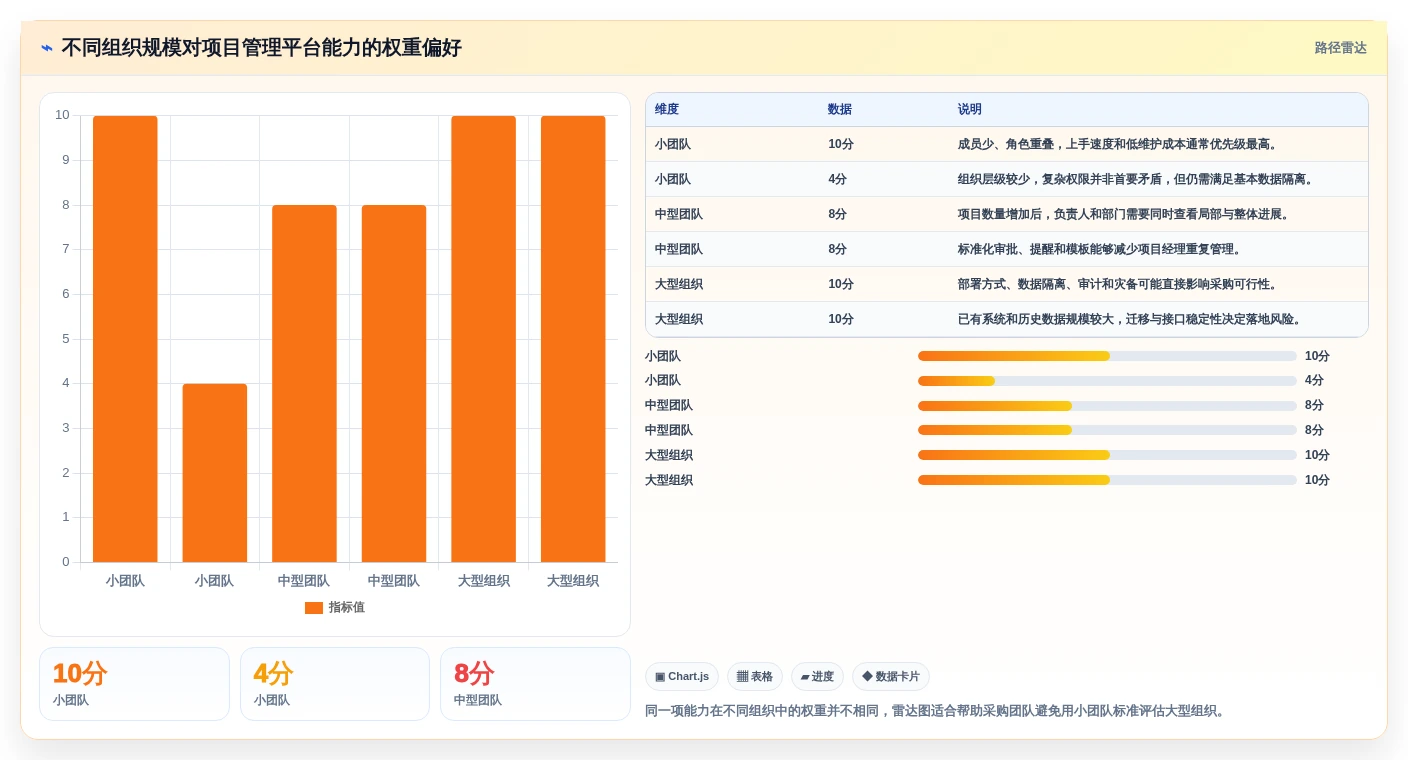Click the 维度 column header

pyautogui.click(x=667, y=110)
